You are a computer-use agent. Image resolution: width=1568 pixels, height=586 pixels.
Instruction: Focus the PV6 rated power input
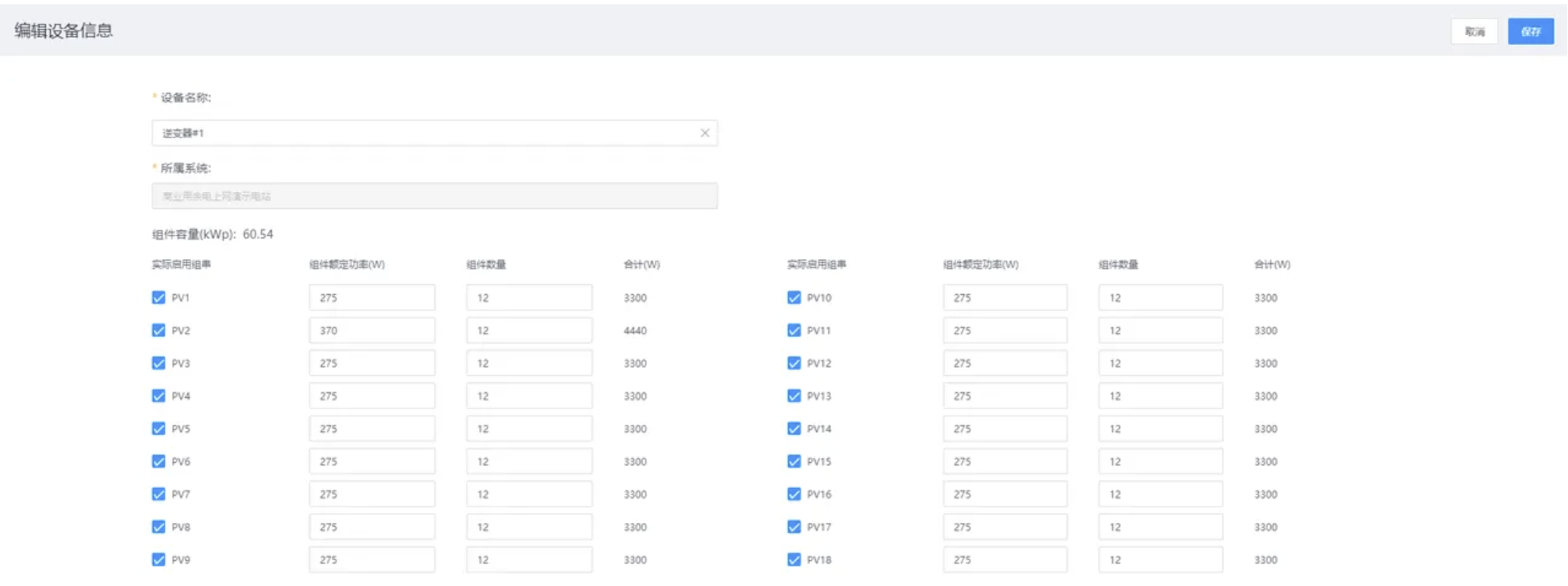click(x=371, y=462)
